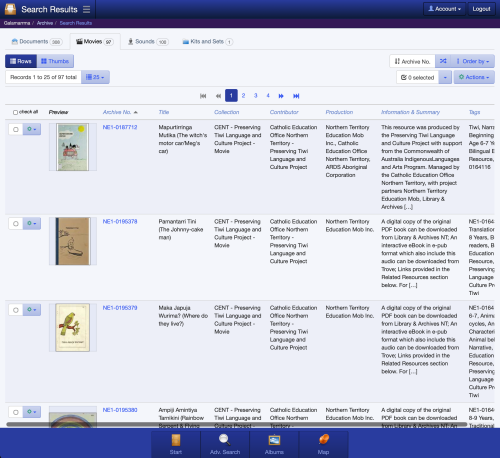Viewport: 500px width, 458px height.
Task: Click the shuffle random order icon
Action: (x=443, y=61)
